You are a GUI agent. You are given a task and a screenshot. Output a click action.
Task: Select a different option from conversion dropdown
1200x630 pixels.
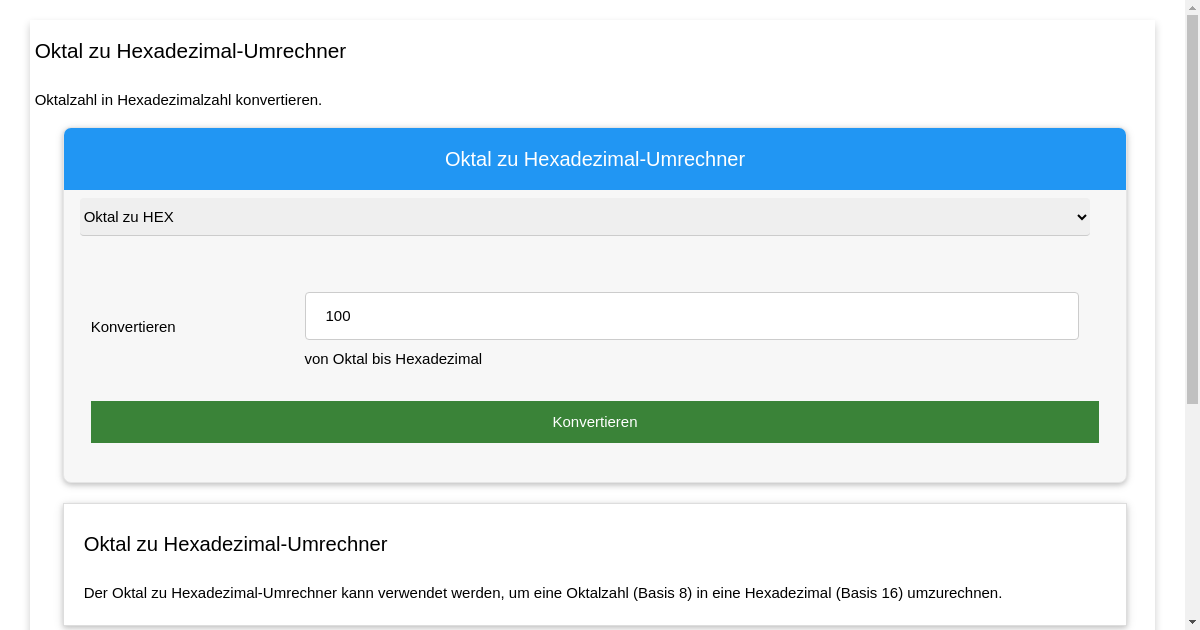(x=585, y=217)
